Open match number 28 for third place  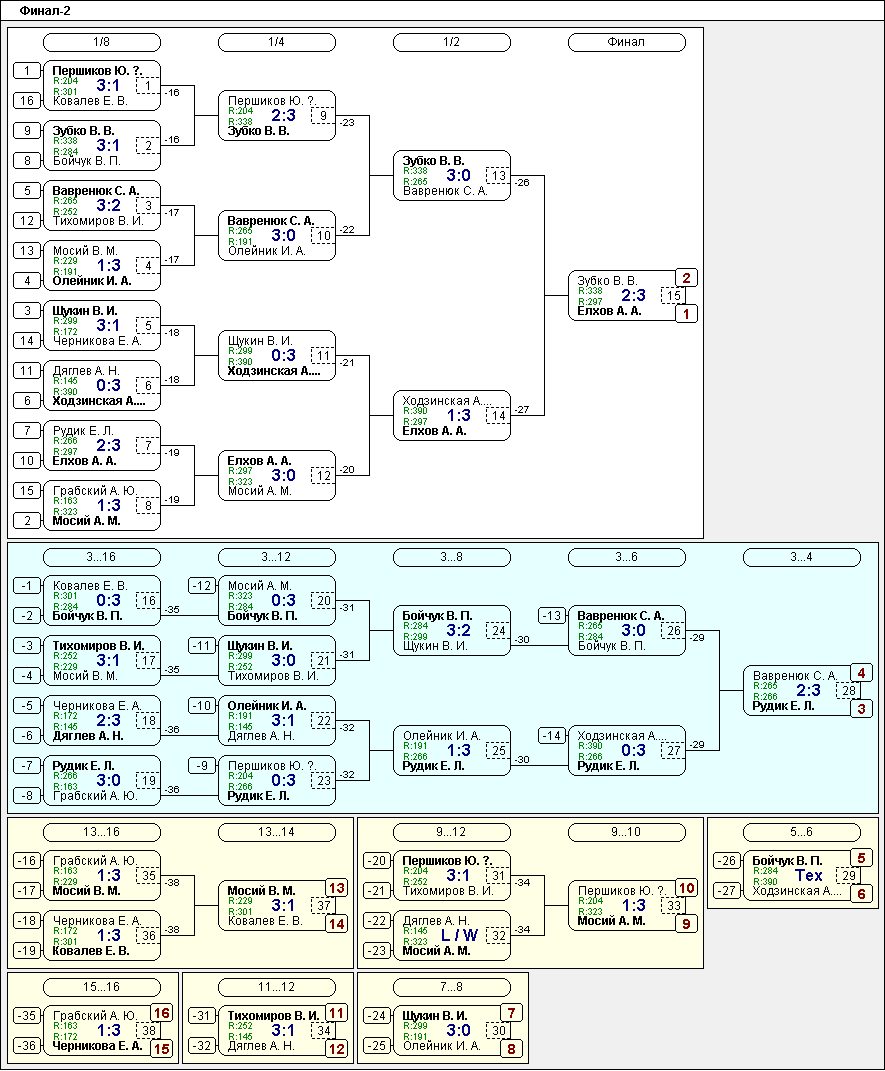point(849,691)
